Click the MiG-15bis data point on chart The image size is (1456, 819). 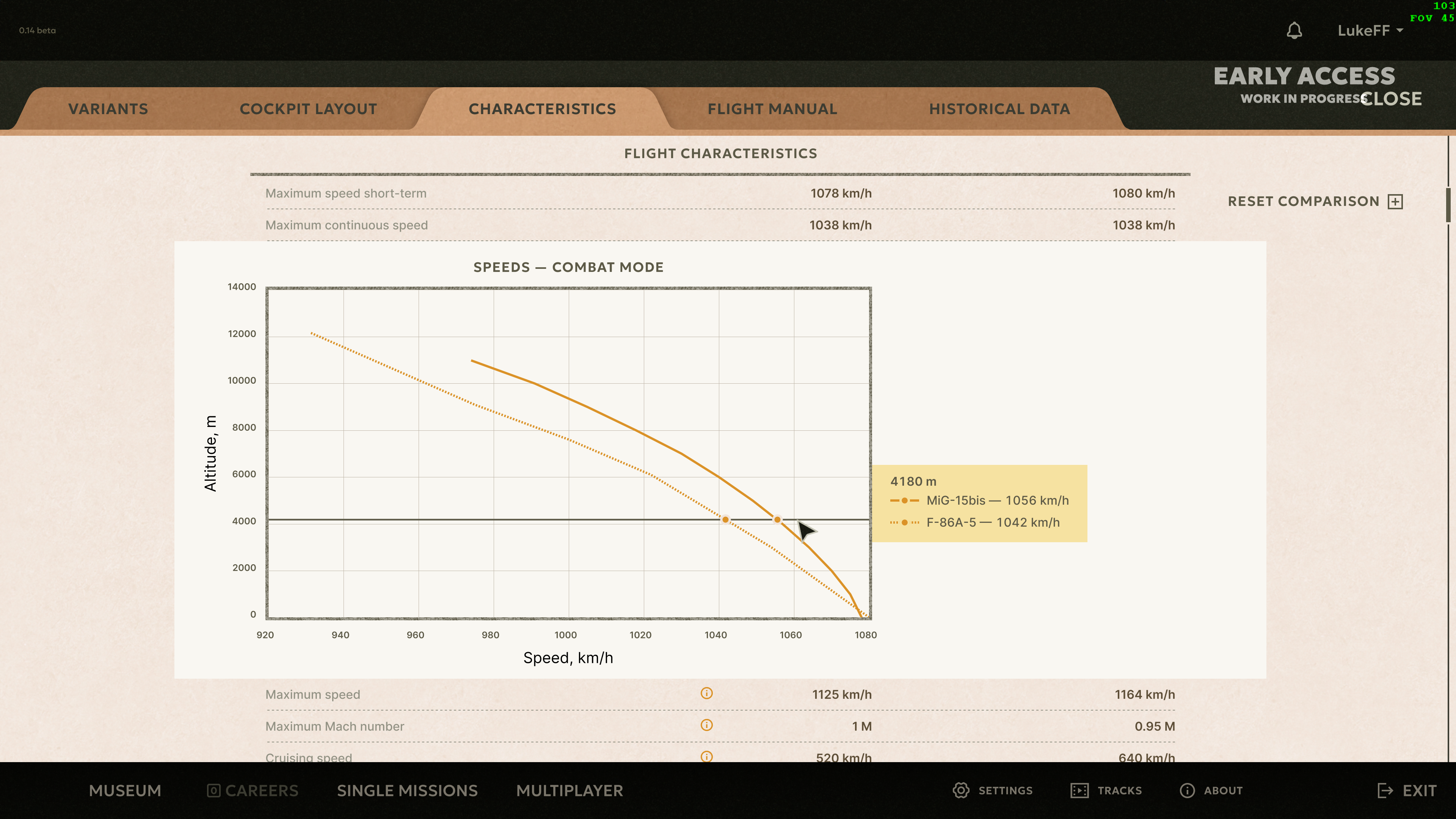pos(777,519)
